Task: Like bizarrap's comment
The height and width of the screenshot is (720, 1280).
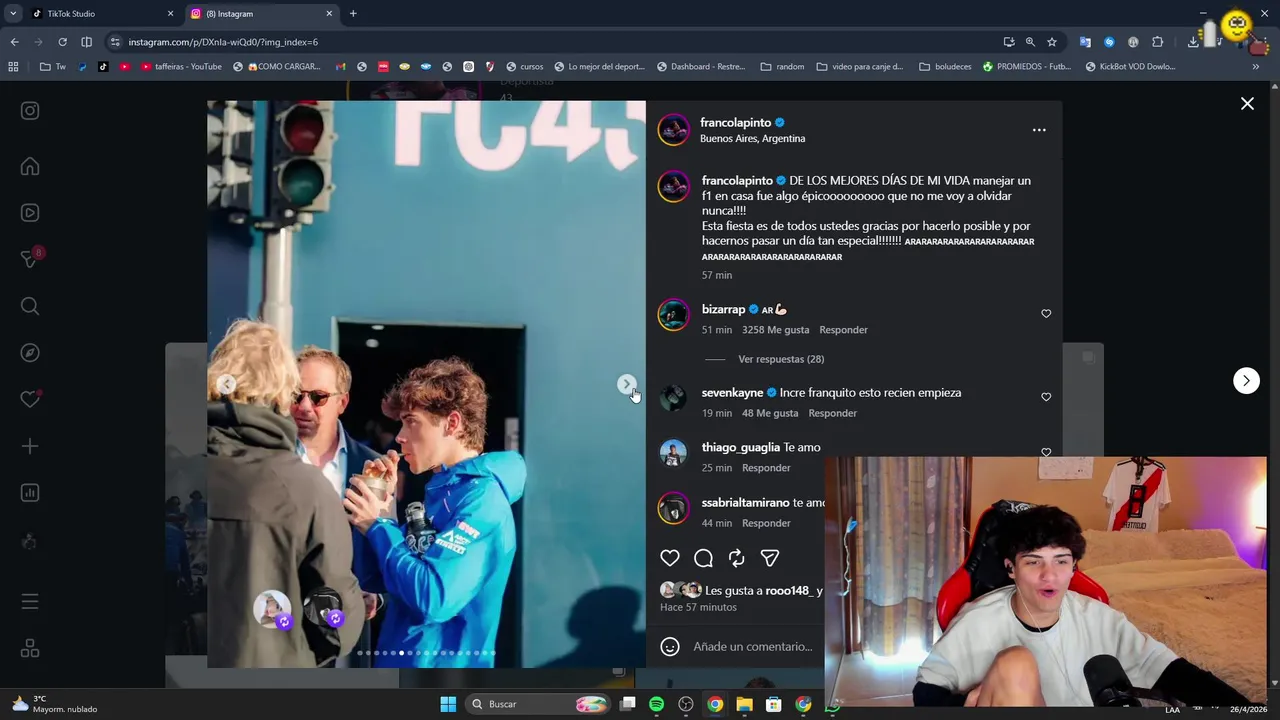Action: click(x=1046, y=314)
